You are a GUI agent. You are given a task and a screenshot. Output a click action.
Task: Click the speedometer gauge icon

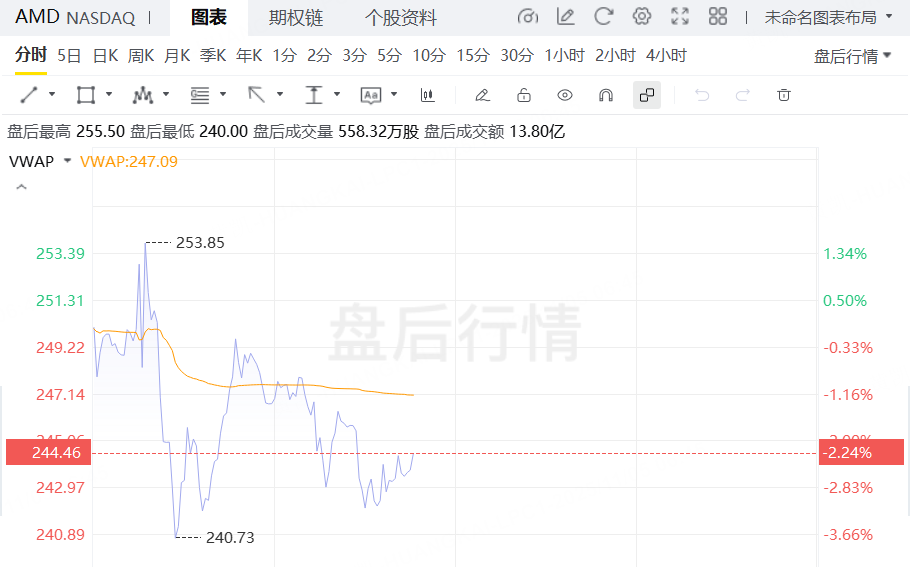(x=528, y=17)
